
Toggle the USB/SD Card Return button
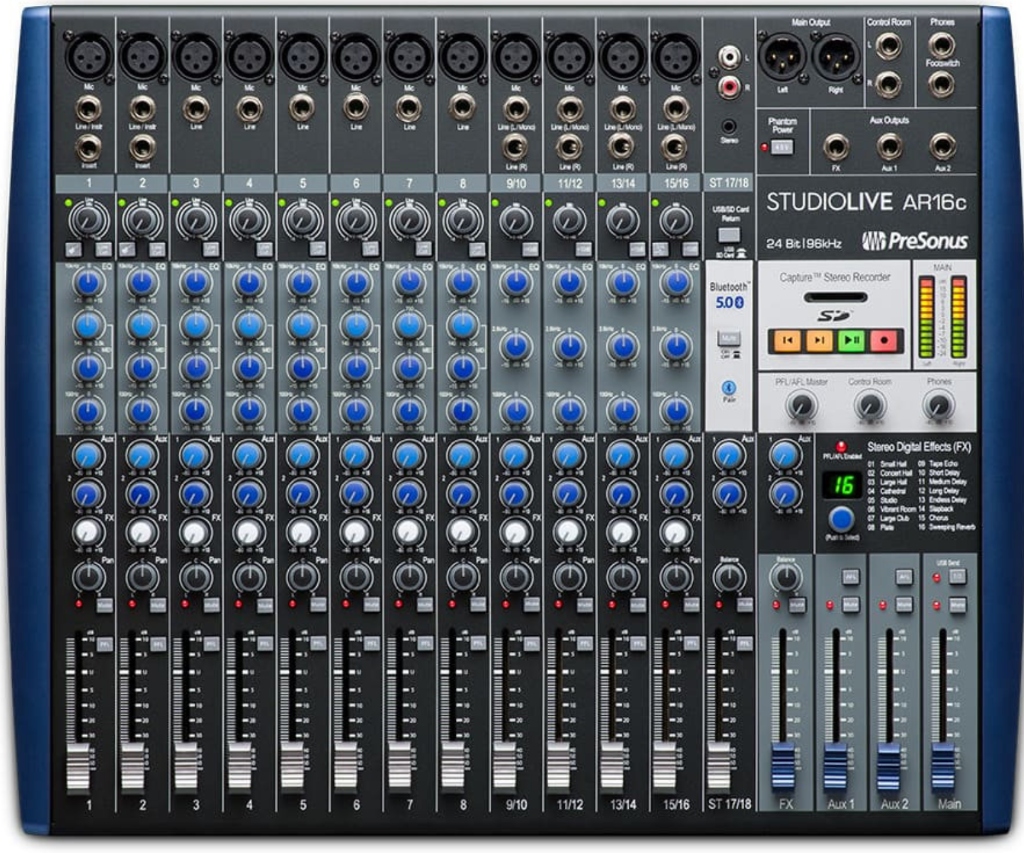(x=729, y=235)
